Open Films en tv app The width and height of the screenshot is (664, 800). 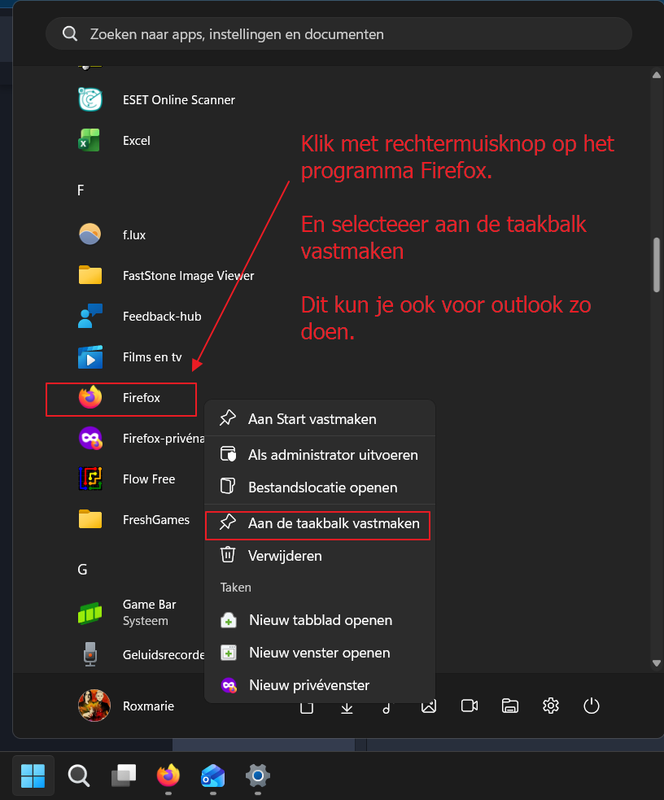[130, 357]
